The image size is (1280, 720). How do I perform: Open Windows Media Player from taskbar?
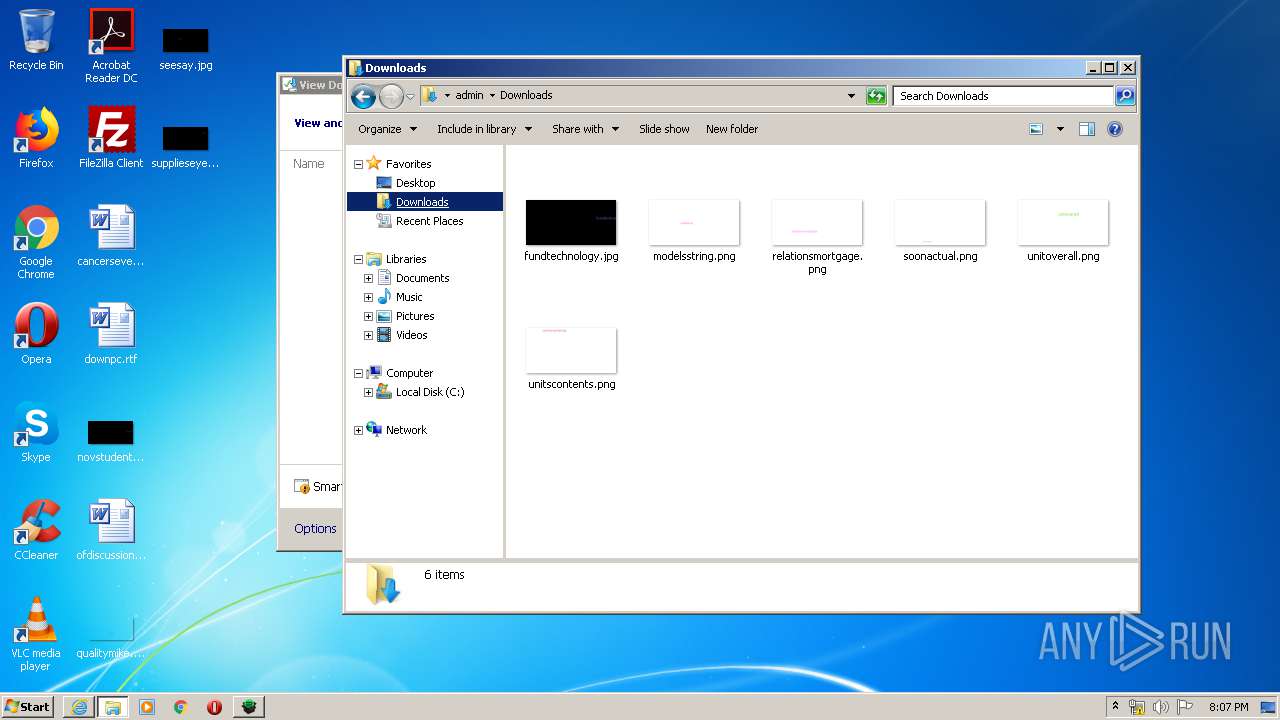pyautogui.click(x=147, y=707)
